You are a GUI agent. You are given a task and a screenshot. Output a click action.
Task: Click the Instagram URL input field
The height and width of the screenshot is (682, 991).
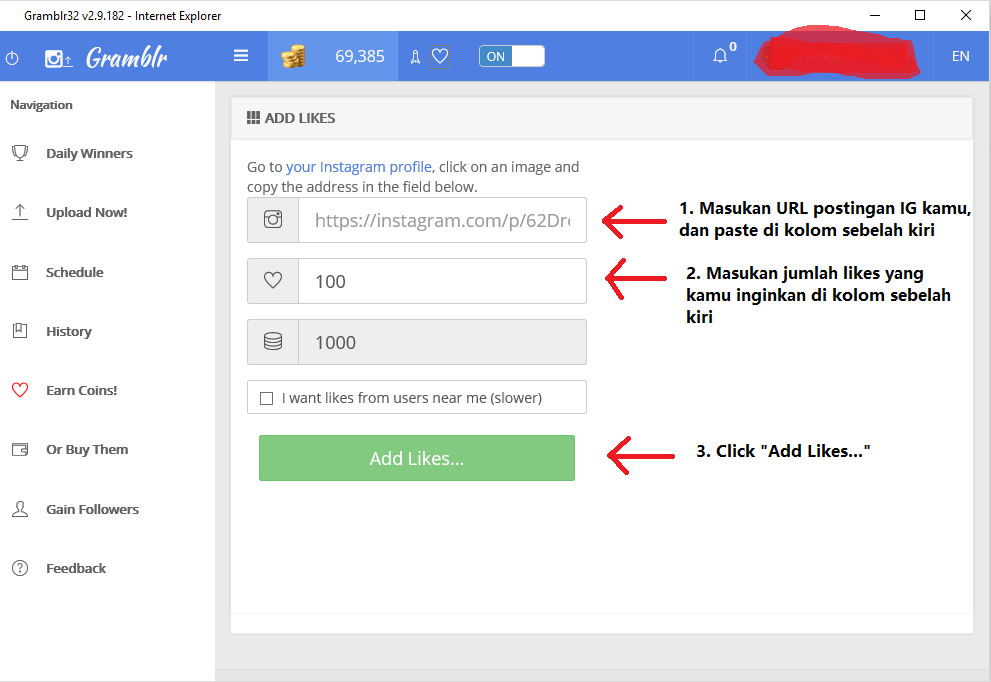coord(442,220)
